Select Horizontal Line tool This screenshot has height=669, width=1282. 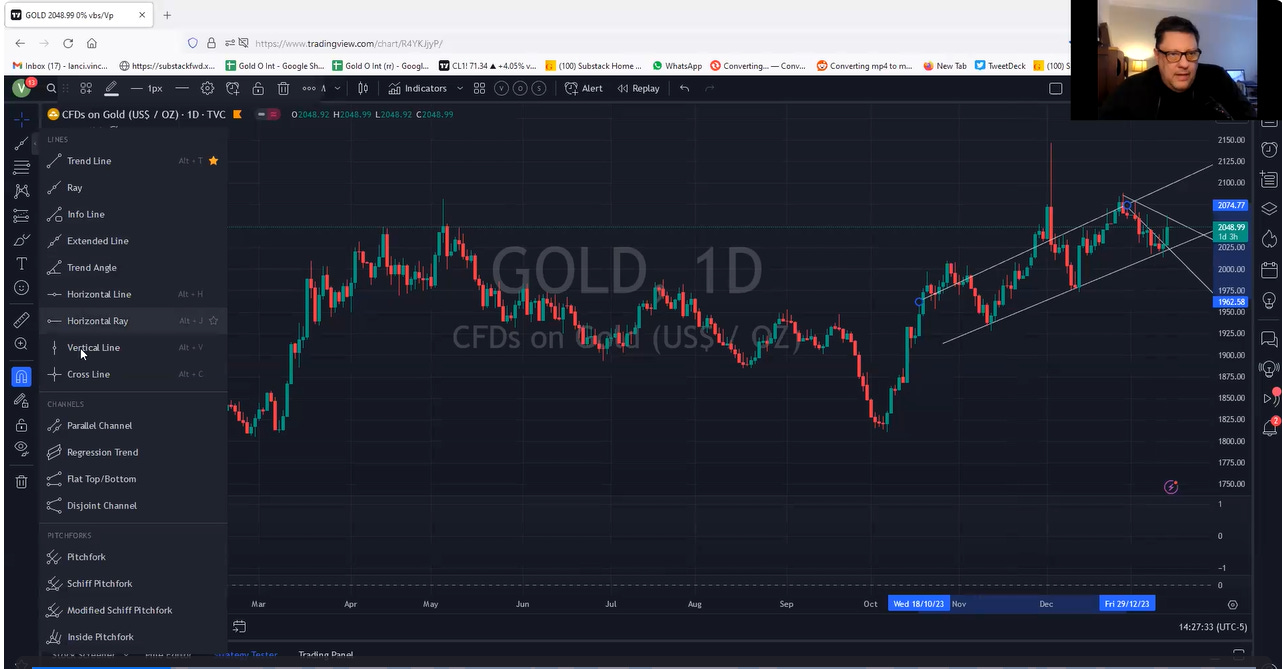click(132, 294)
